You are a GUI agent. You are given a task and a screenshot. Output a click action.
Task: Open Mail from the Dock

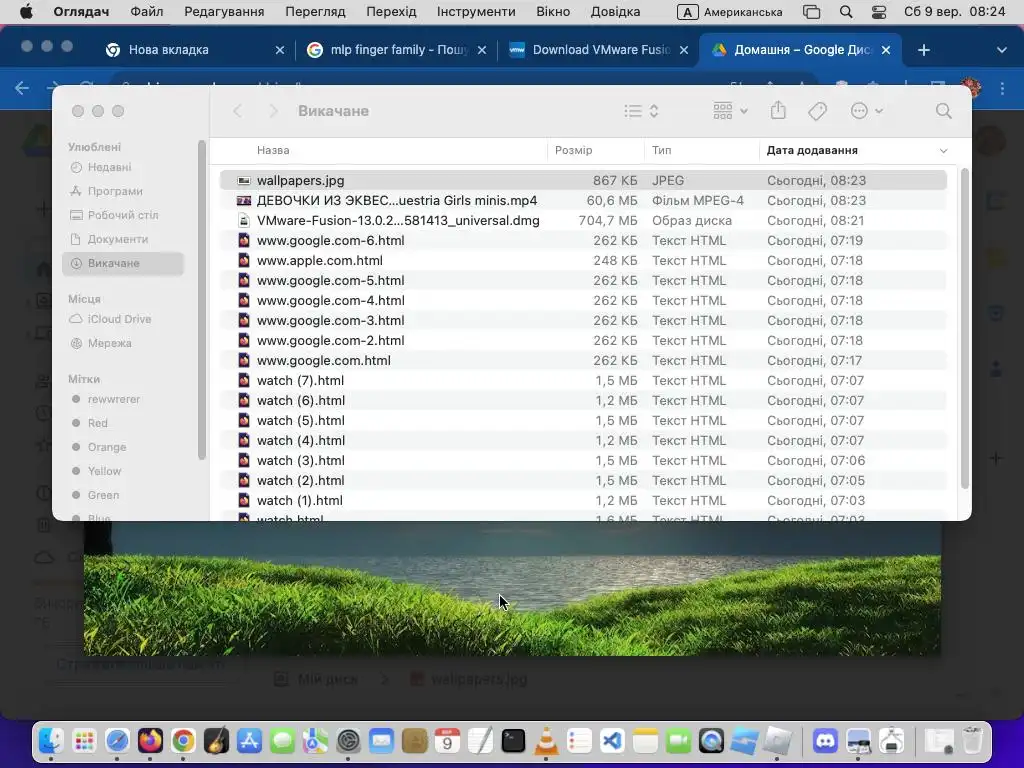(381, 741)
